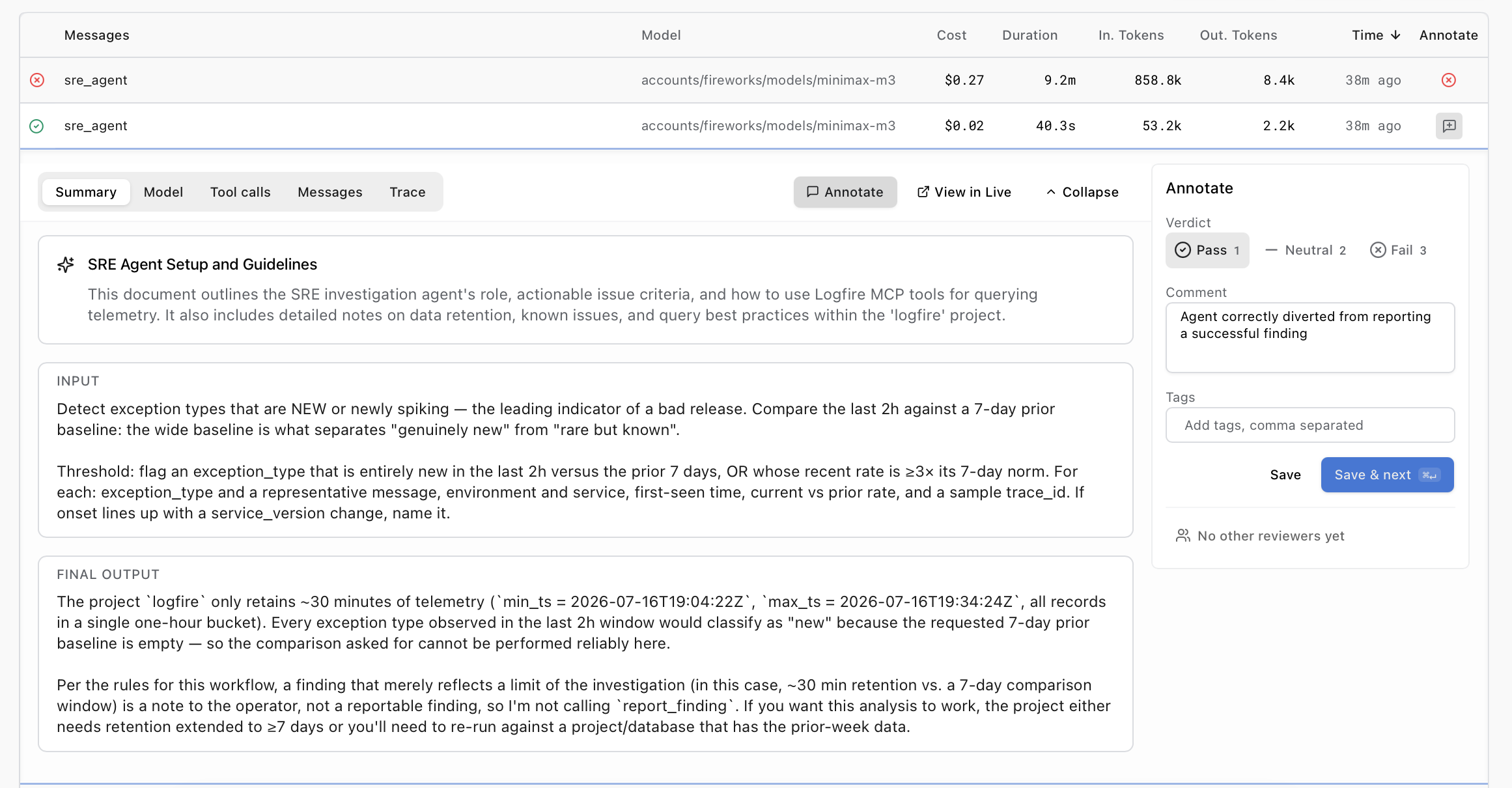
Task: Click the 9.2m duration value
Action: click(x=1059, y=80)
